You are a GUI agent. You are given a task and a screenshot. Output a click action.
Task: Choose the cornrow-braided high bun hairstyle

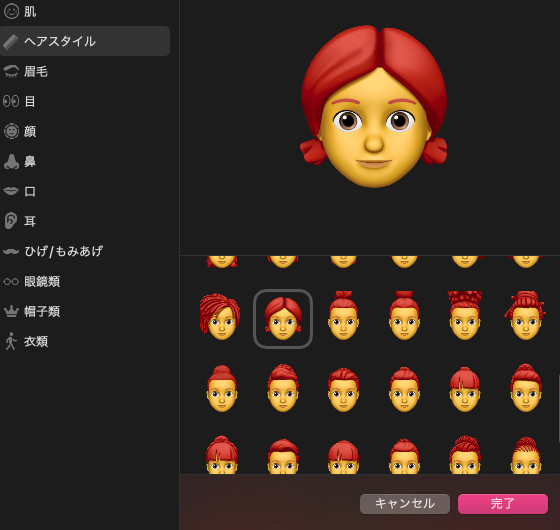[465, 455]
